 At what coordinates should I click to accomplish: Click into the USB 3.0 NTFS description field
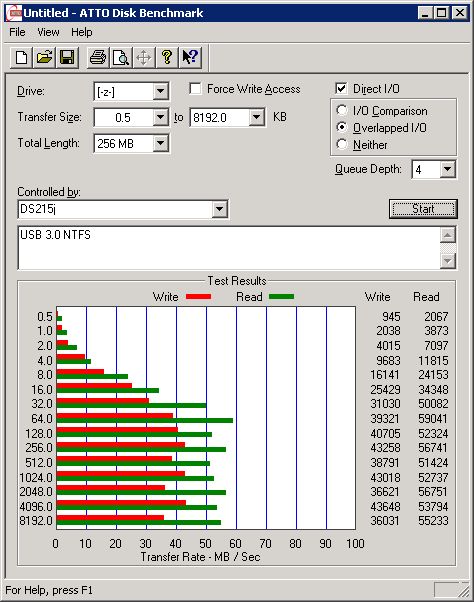(x=229, y=248)
